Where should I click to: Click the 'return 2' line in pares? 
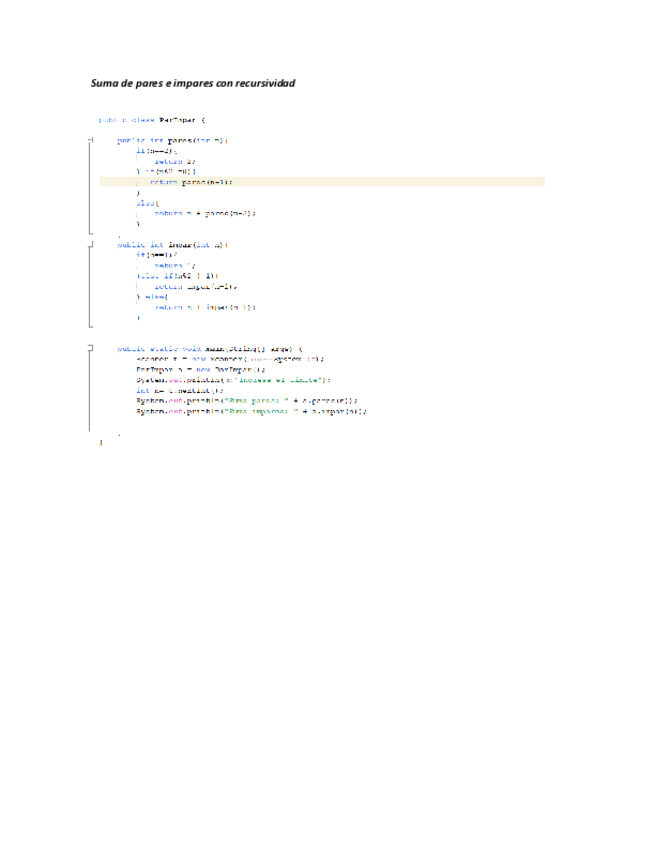click(174, 160)
